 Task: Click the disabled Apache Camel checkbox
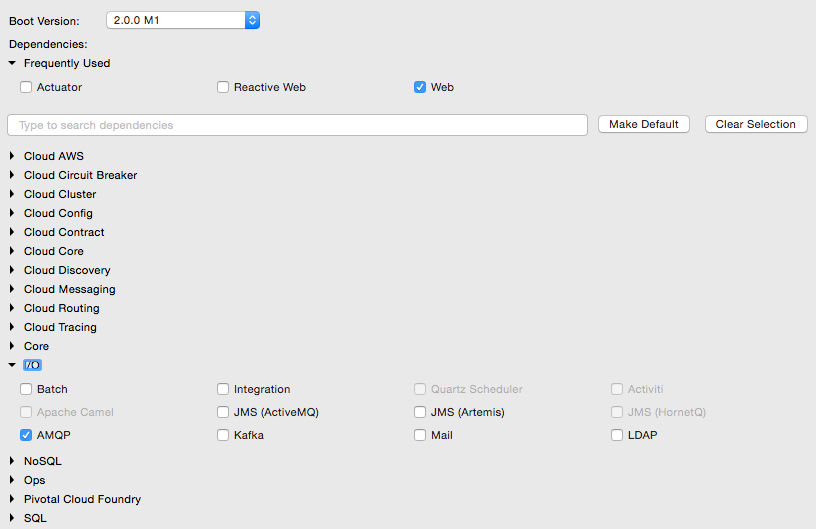click(x=26, y=412)
